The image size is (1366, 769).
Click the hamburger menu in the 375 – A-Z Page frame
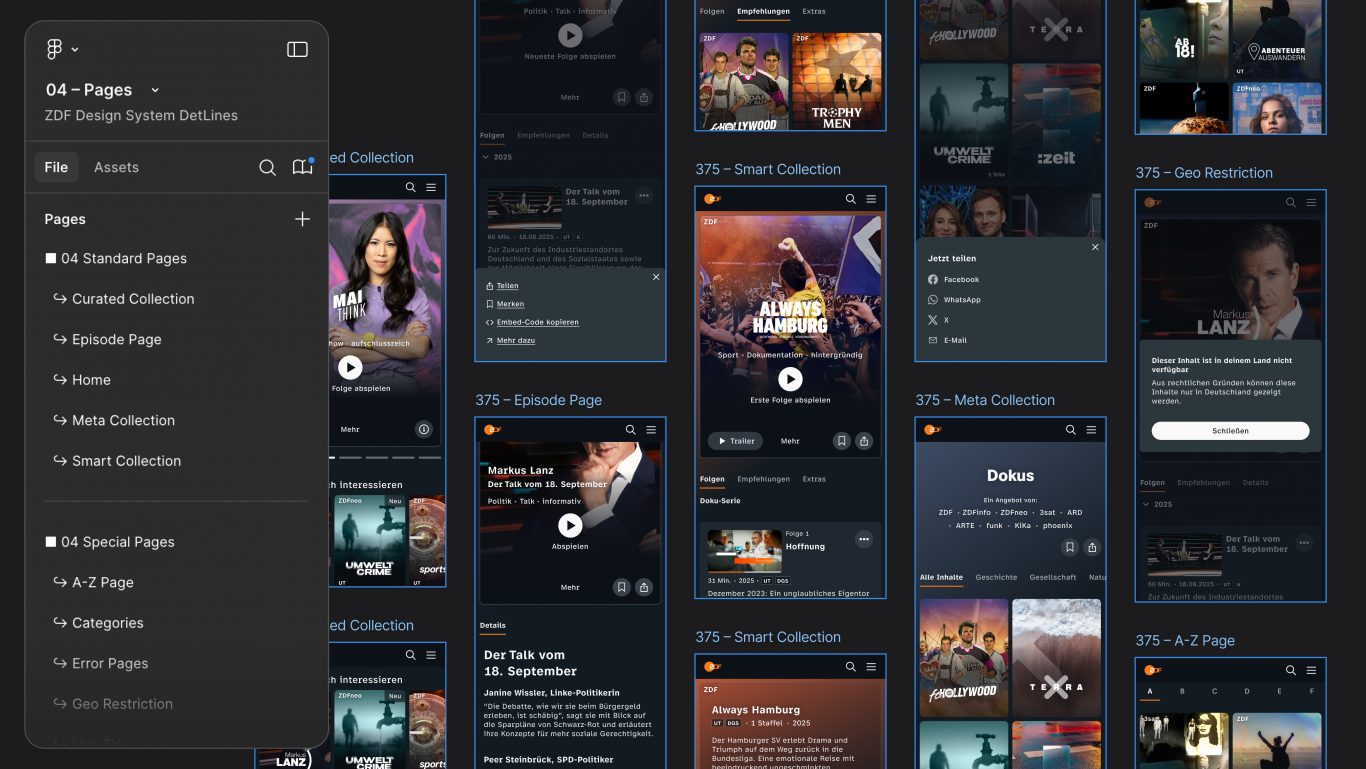pos(1311,670)
